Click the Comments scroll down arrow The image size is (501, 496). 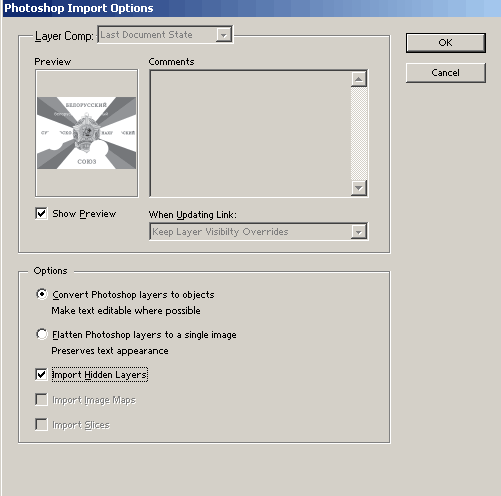point(359,188)
